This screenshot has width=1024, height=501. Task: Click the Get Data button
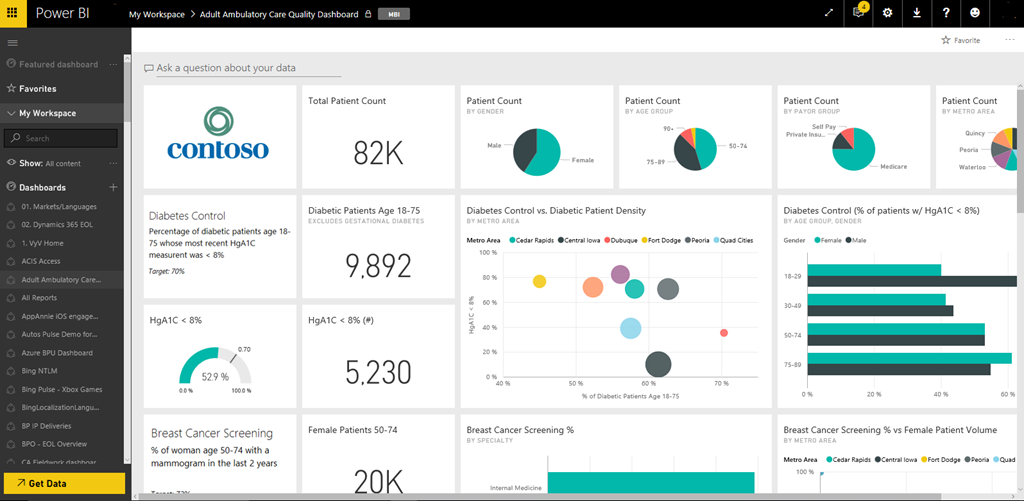[65, 483]
